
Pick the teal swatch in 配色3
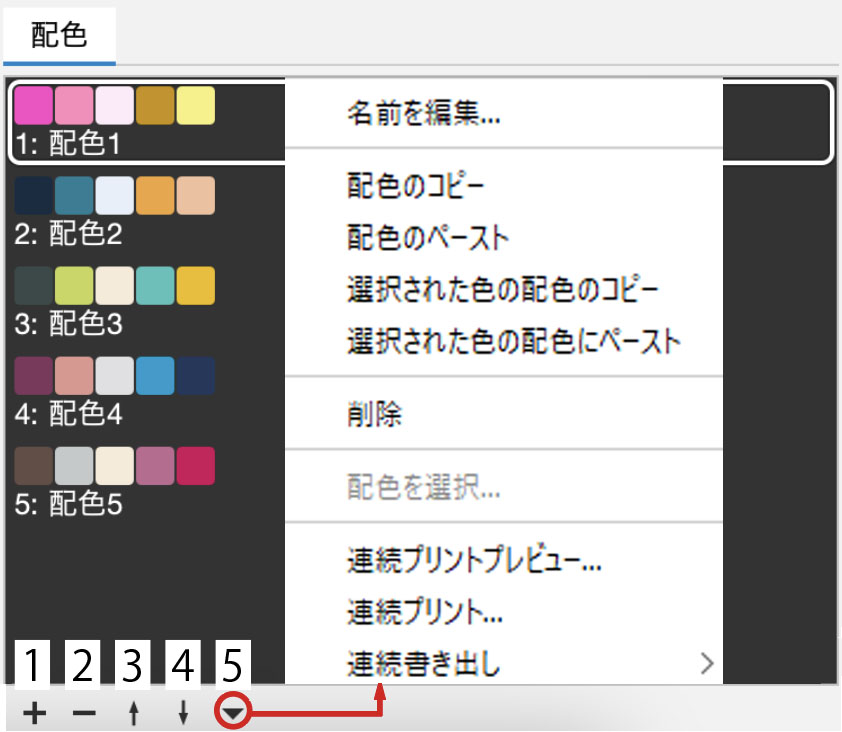point(155,285)
